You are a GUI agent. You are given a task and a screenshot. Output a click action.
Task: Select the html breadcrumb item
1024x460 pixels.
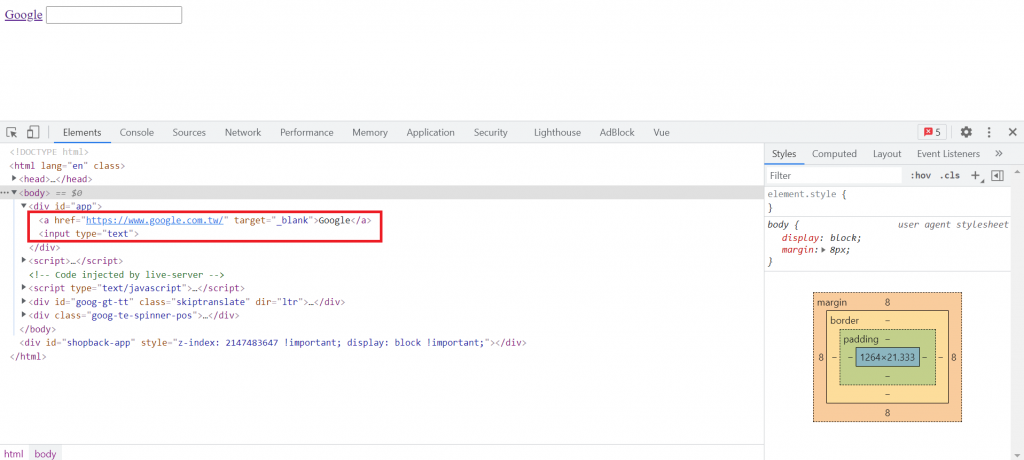(14, 453)
